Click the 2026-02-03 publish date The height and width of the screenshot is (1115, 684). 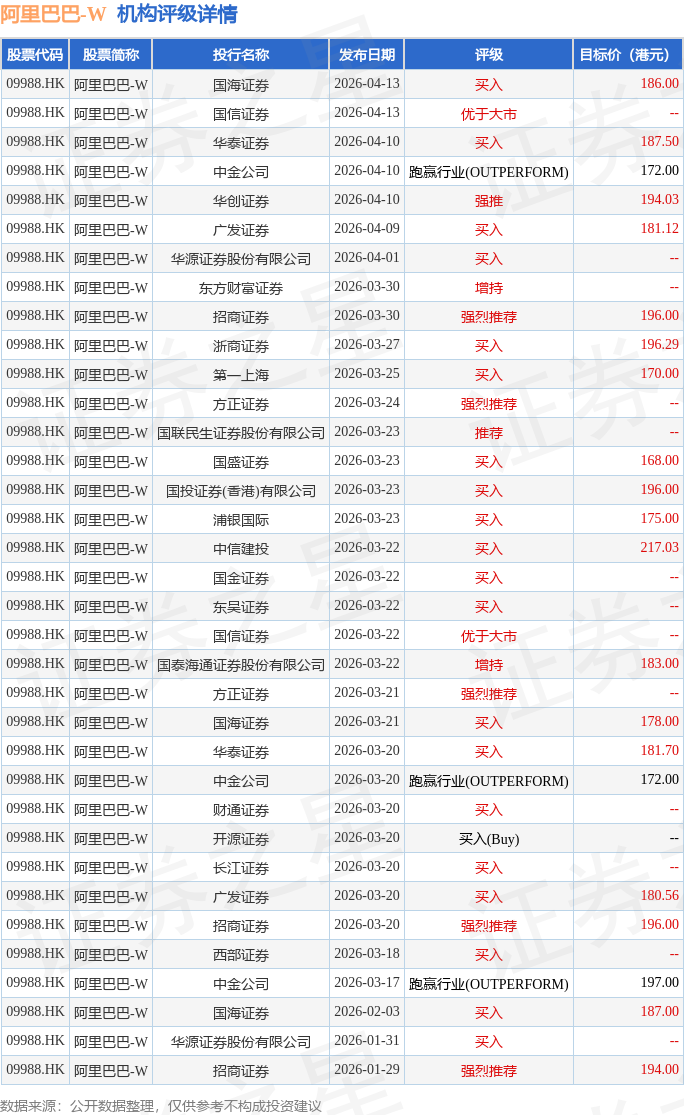[x=367, y=1012]
